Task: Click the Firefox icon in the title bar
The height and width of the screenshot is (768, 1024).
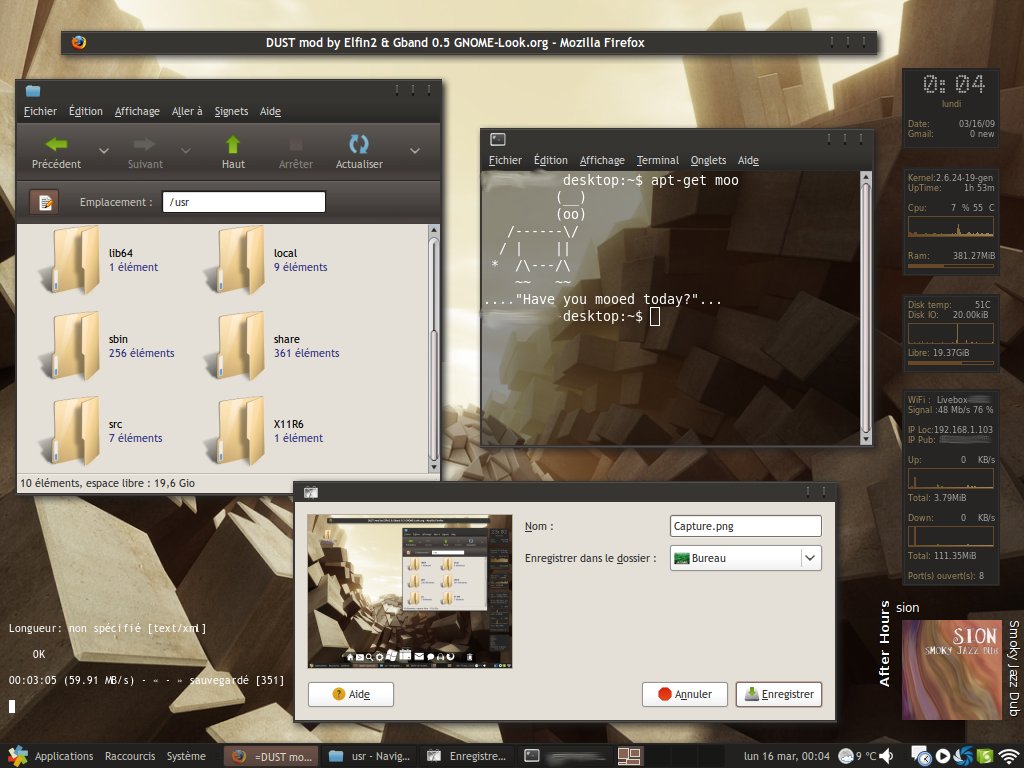Action: (78, 42)
